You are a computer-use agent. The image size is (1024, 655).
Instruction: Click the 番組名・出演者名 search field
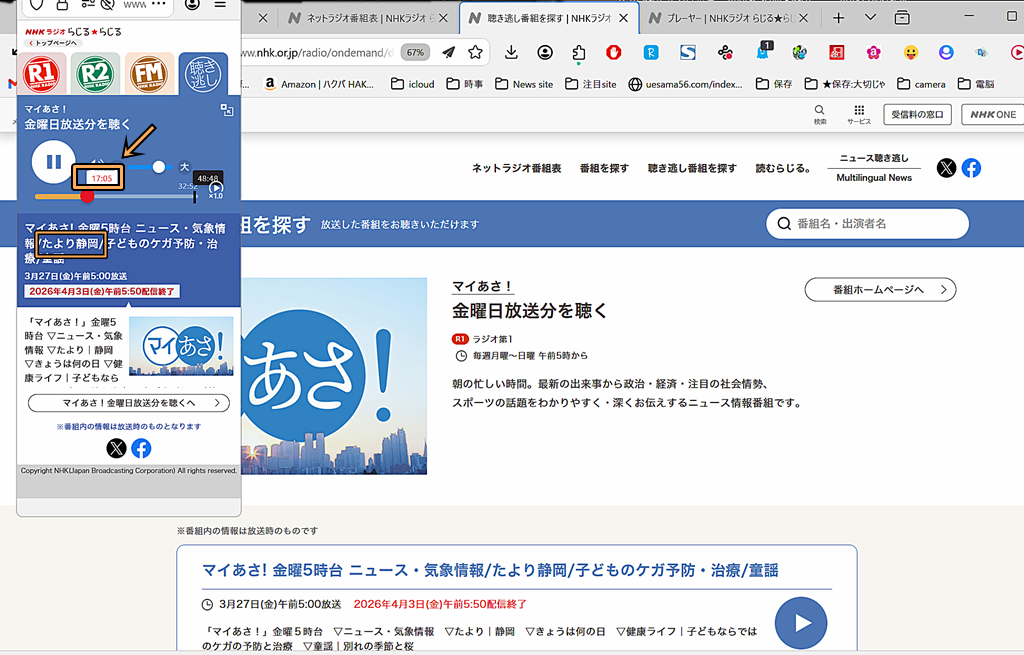868,224
